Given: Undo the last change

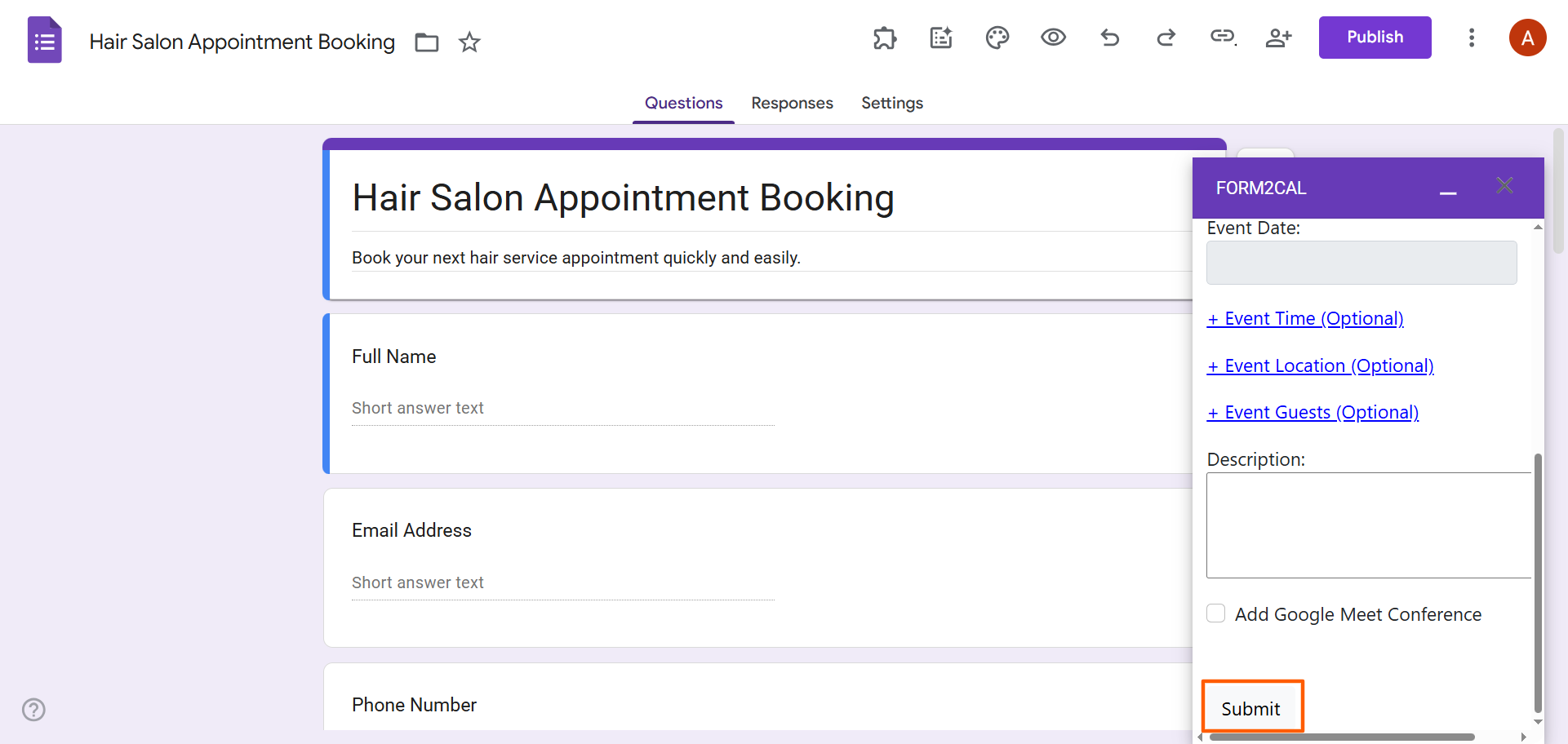Looking at the screenshot, I should tap(1110, 38).
